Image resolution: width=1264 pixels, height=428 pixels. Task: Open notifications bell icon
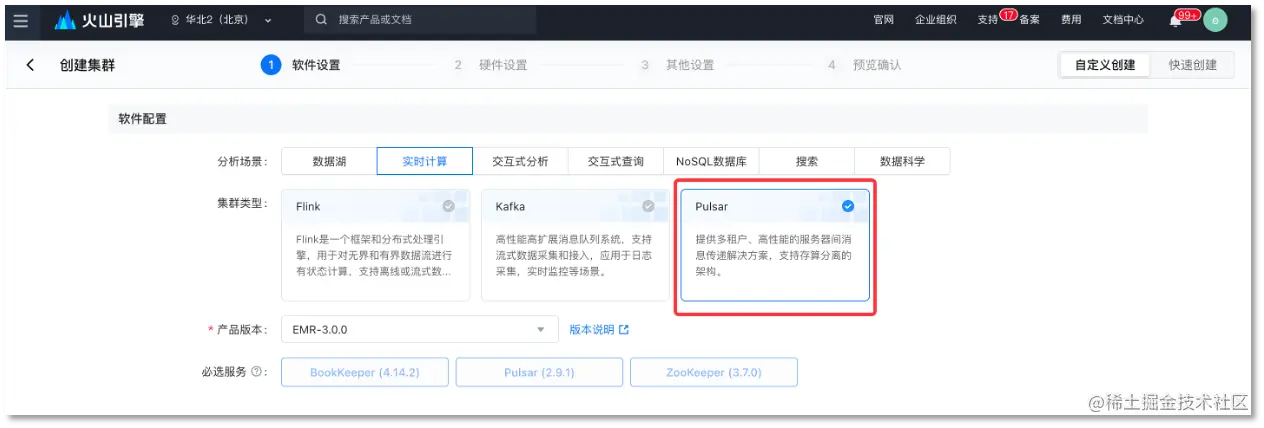[1175, 21]
